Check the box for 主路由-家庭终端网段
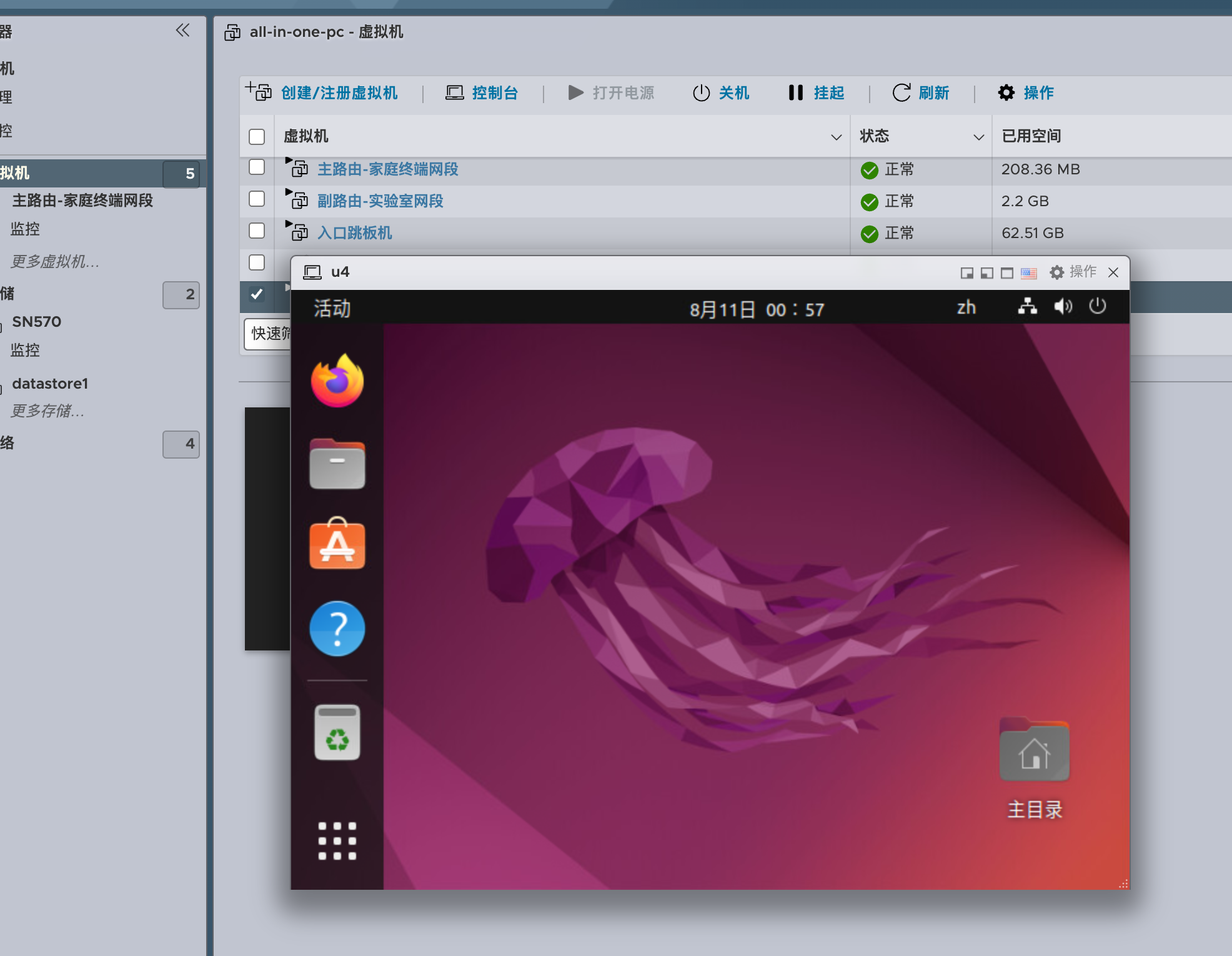The width and height of the screenshot is (1232, 956). click(257, 167)
